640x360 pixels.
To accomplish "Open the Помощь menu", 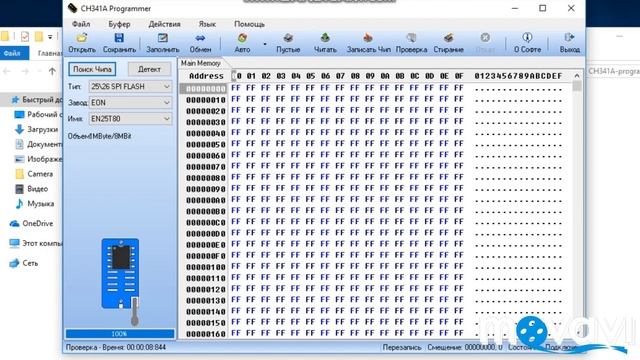I will tap(249, 24).
